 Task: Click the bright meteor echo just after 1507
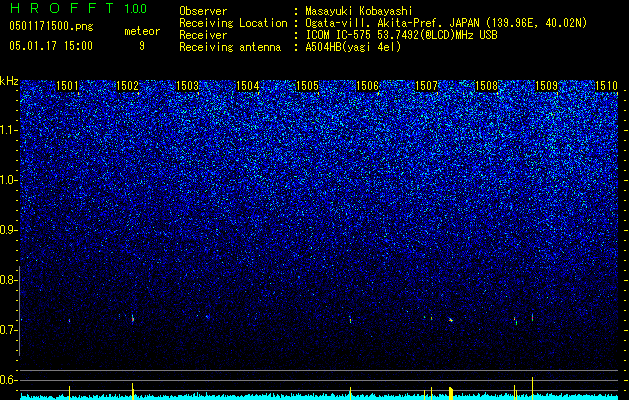(451, 320)
